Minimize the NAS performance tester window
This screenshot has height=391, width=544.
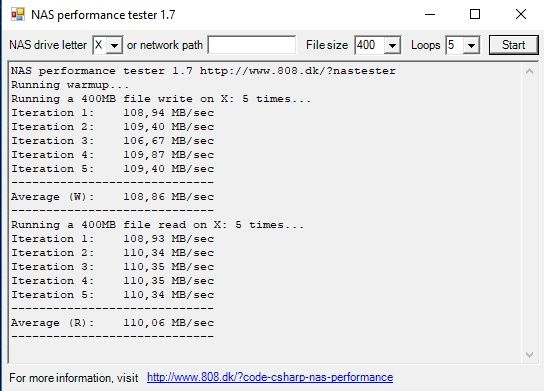pos(430,15)
